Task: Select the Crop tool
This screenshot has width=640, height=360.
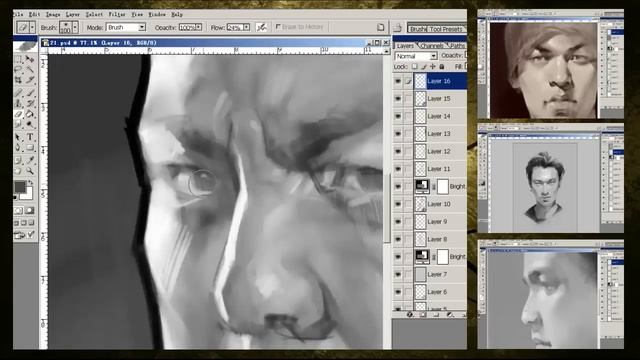Action: pos(18,80)
